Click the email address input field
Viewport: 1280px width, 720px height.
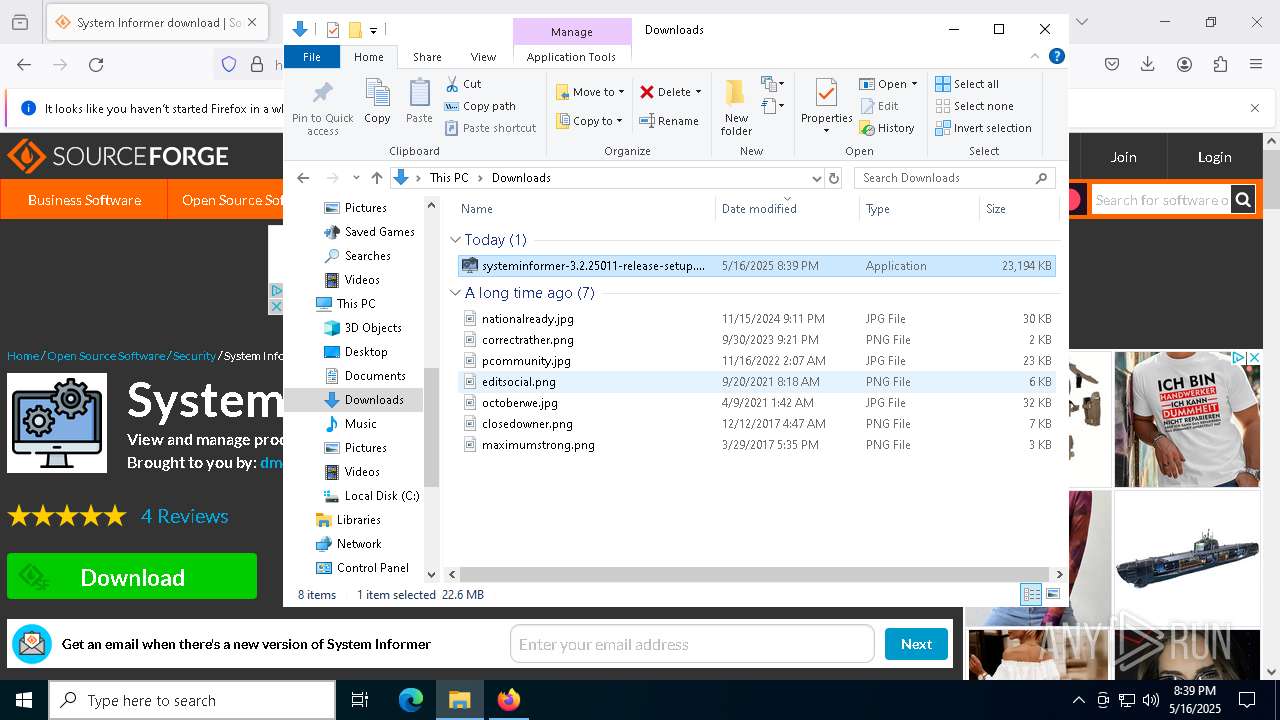point(692,644)
